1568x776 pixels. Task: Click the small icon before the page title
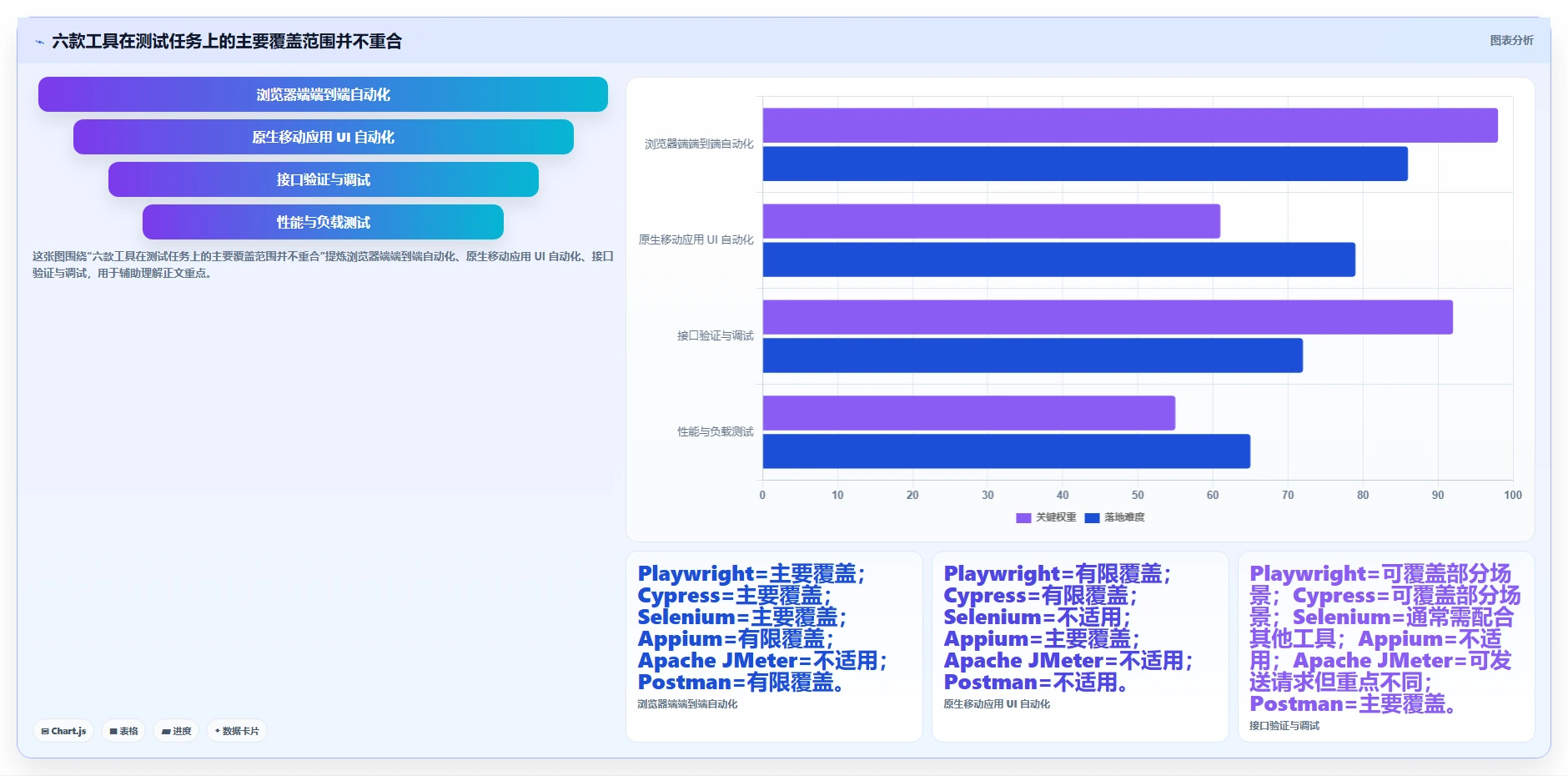39,42
